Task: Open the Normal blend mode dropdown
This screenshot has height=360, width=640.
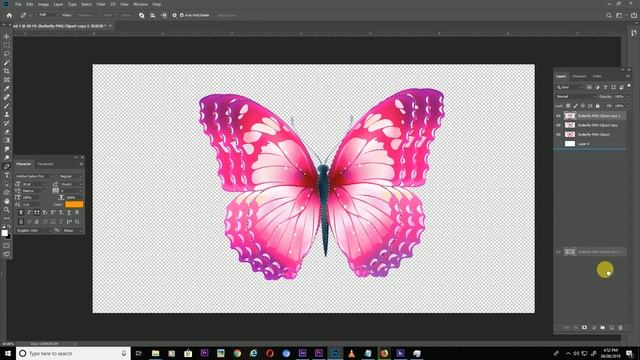Action: (576, 97)
